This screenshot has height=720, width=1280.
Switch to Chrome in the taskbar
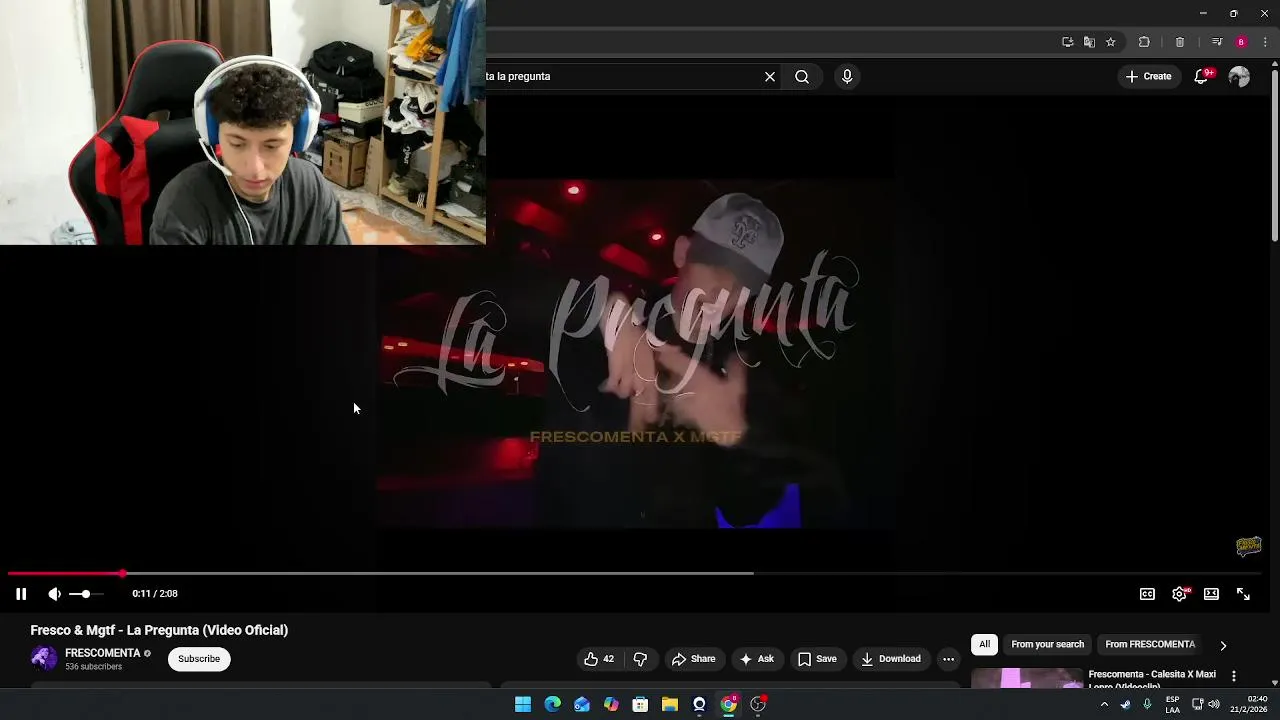point(729,704)
